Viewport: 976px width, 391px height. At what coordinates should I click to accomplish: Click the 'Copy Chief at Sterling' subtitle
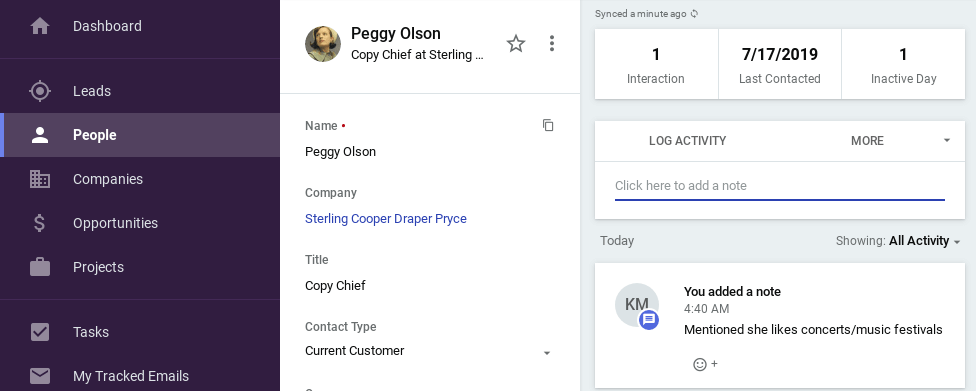coord(417,55)
